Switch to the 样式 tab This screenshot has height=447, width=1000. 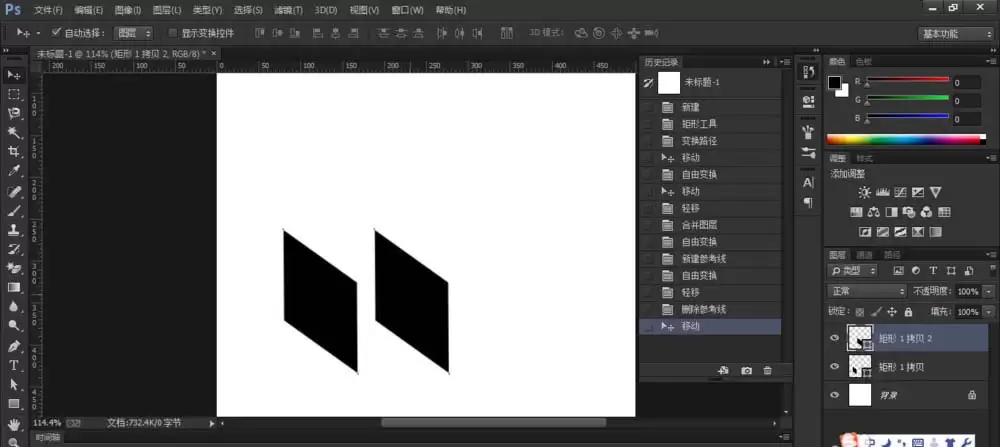tap(864, 158)
